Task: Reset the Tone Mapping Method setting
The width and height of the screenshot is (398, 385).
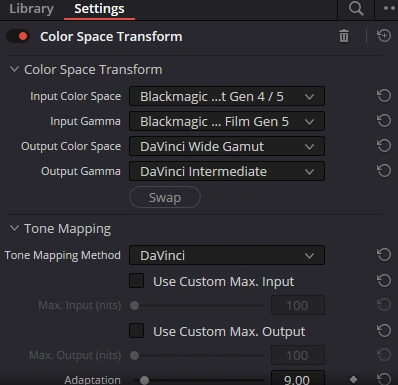Action: (x=384, y=255)
